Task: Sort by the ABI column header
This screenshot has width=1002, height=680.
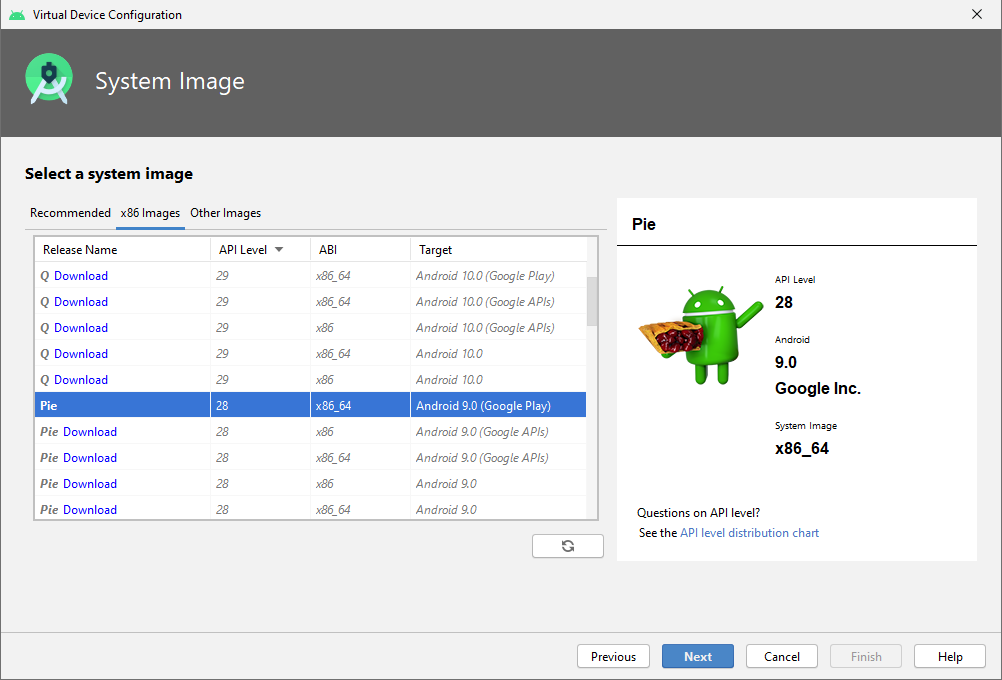Action: pos(360,249)
